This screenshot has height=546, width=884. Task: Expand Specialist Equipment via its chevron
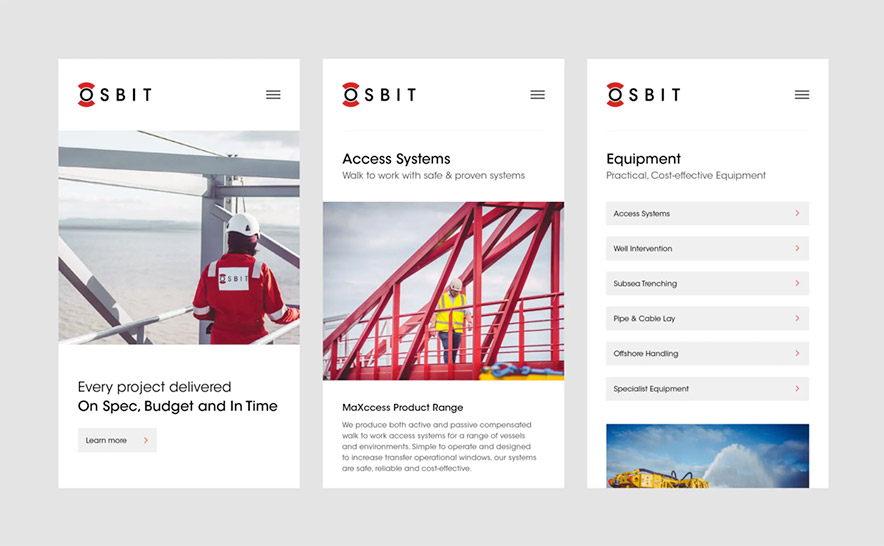[797, 389]
